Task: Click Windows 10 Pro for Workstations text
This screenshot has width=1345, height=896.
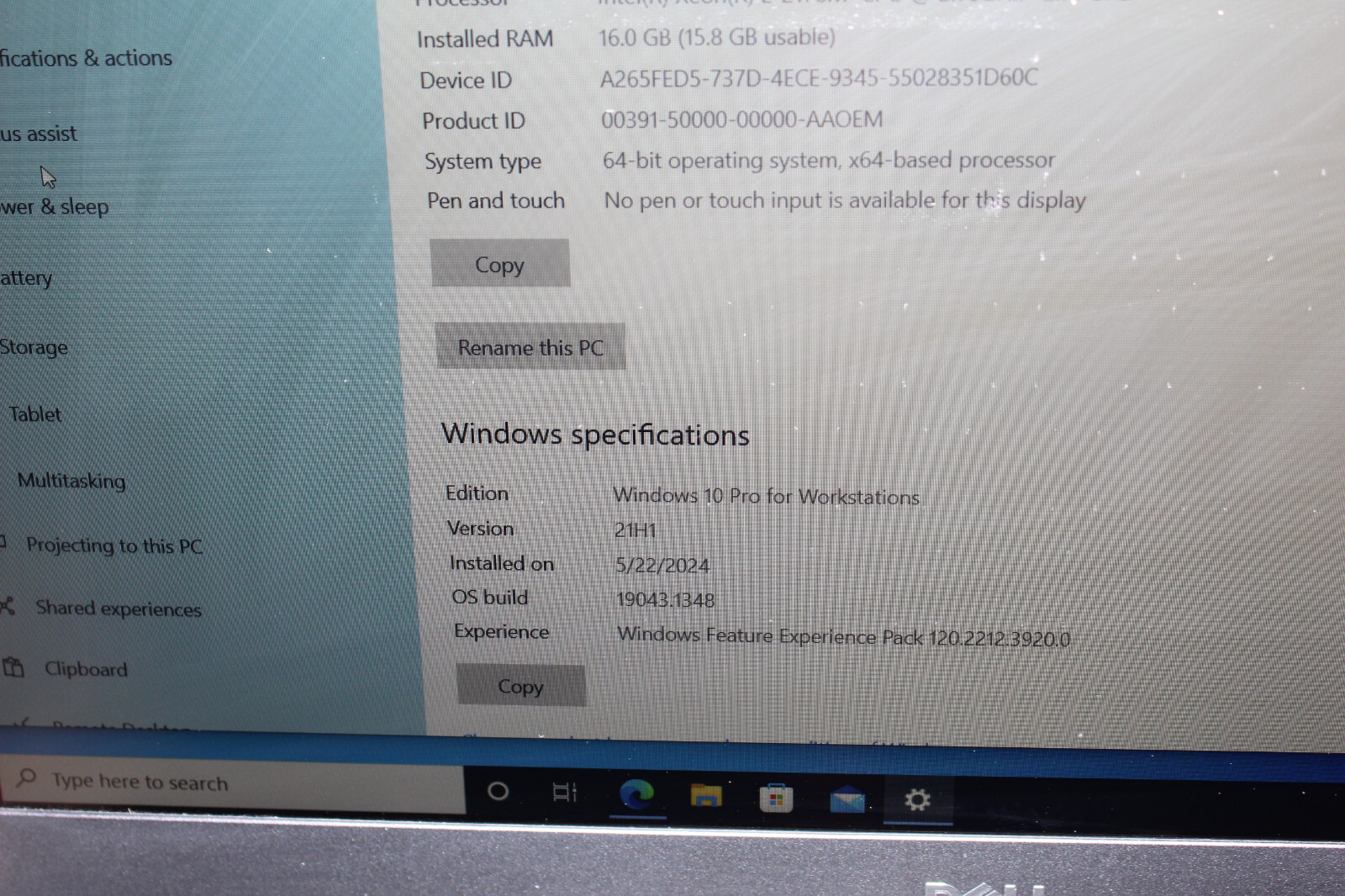Action: pyautogui.click(x=767, y=496)
